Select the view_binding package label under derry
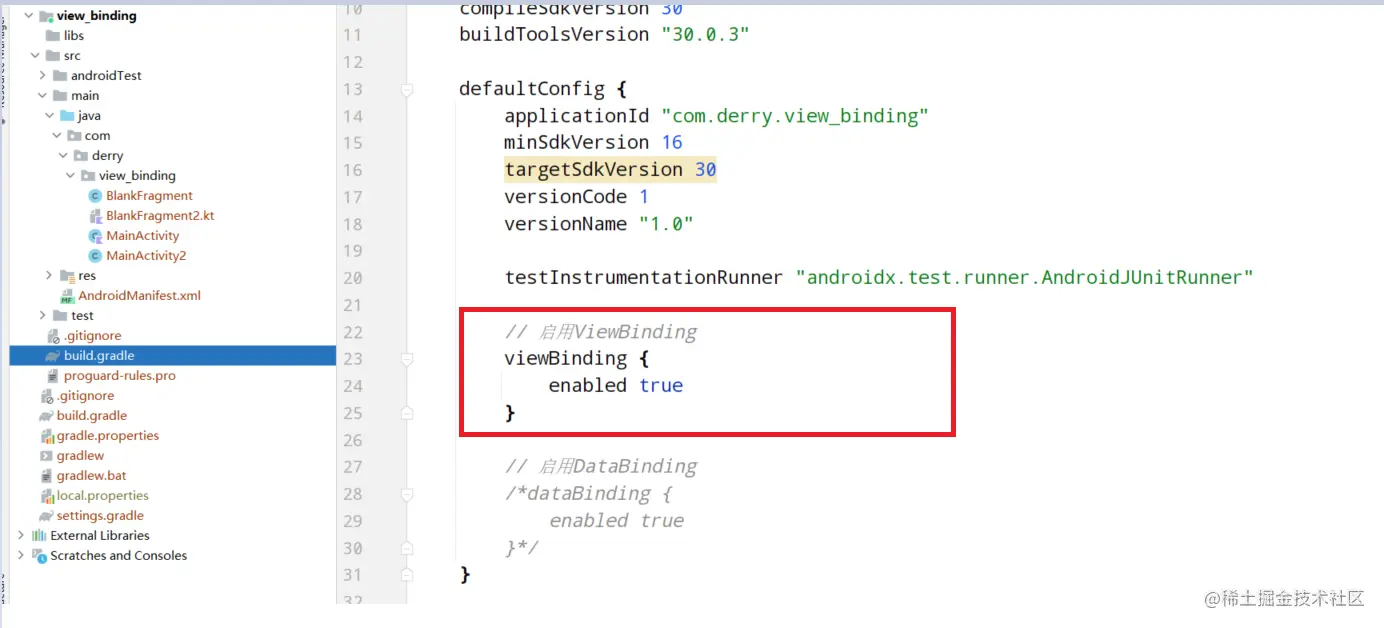This screenshot has height=628, width=1384. click(137, 176)
